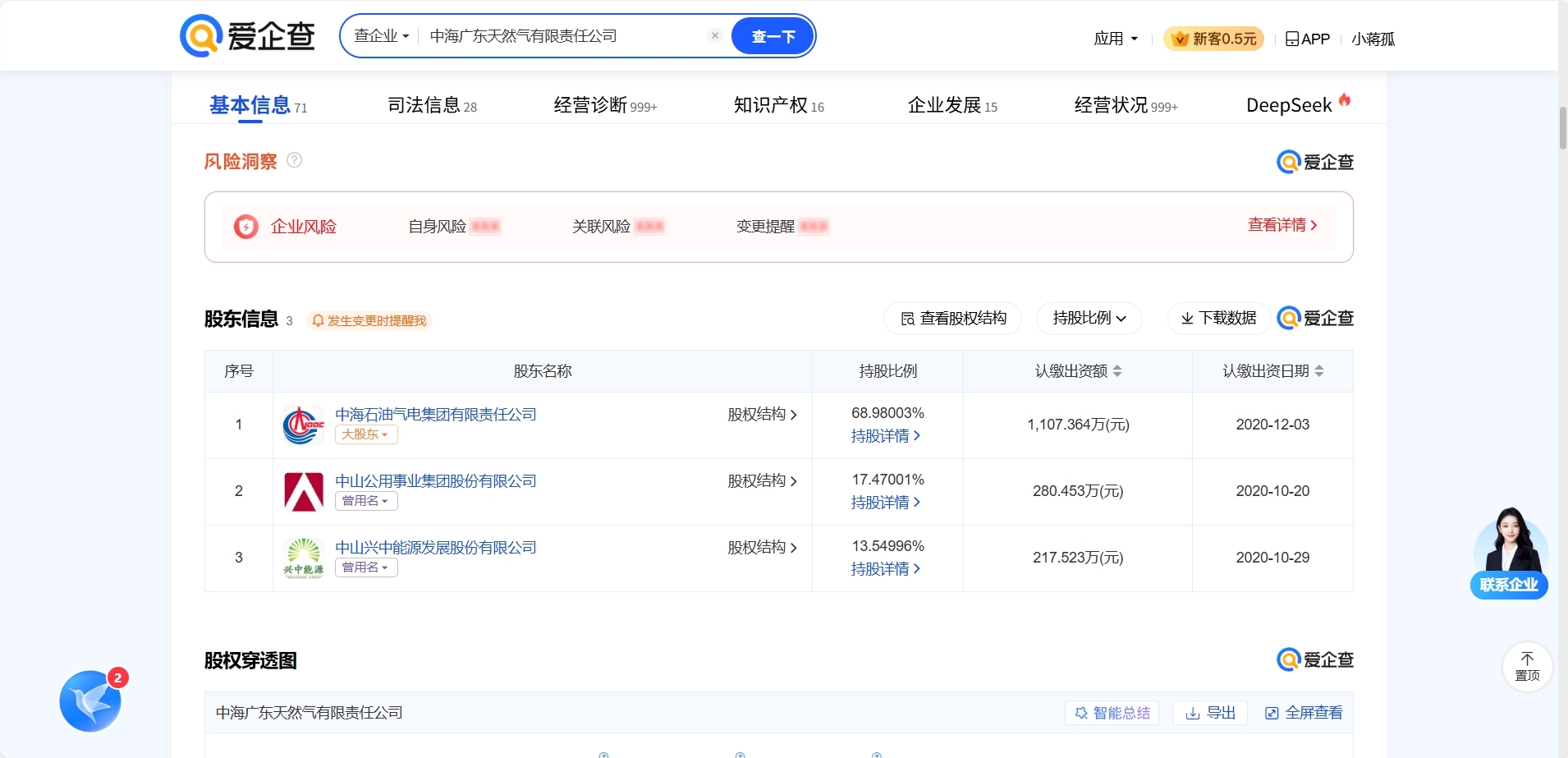Open 股权结构 for 中山公用事业集团
This screenshot has width=1568, height=758.
pyautogui.click(x=763, y=481)
